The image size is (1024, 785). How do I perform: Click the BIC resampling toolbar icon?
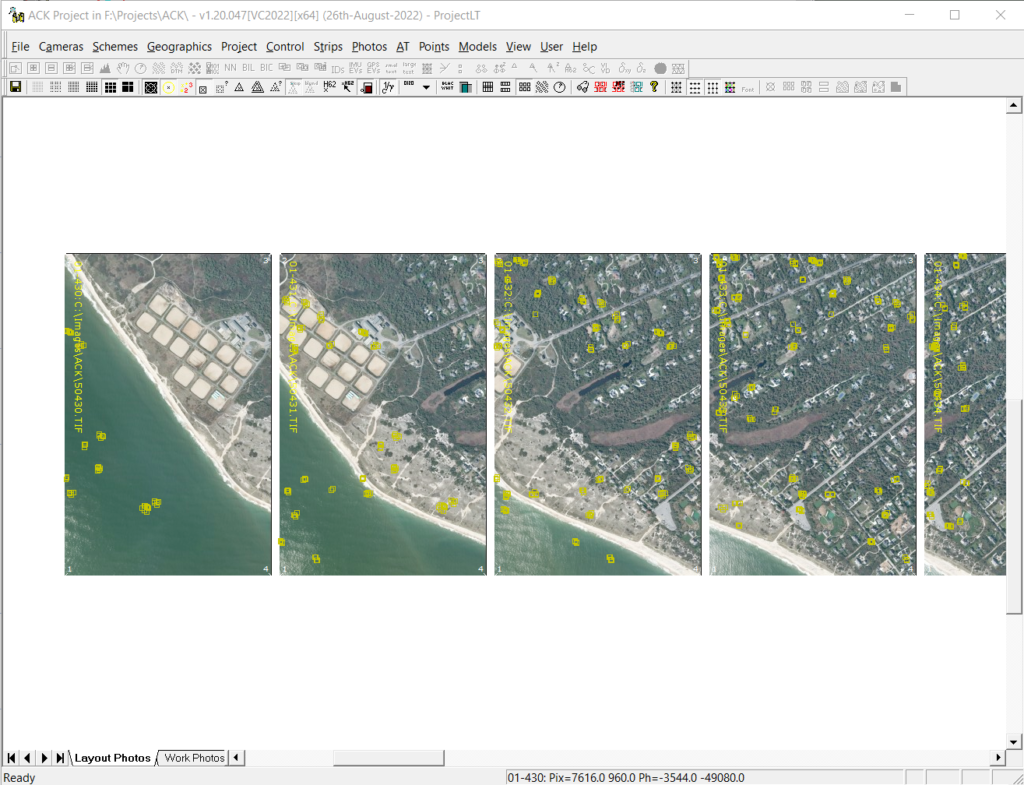point(266,68)
